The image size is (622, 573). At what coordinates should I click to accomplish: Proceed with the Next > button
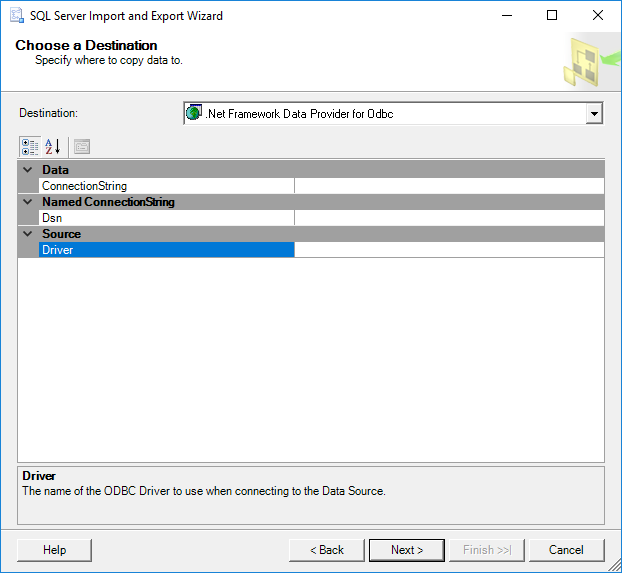[407, 550]
